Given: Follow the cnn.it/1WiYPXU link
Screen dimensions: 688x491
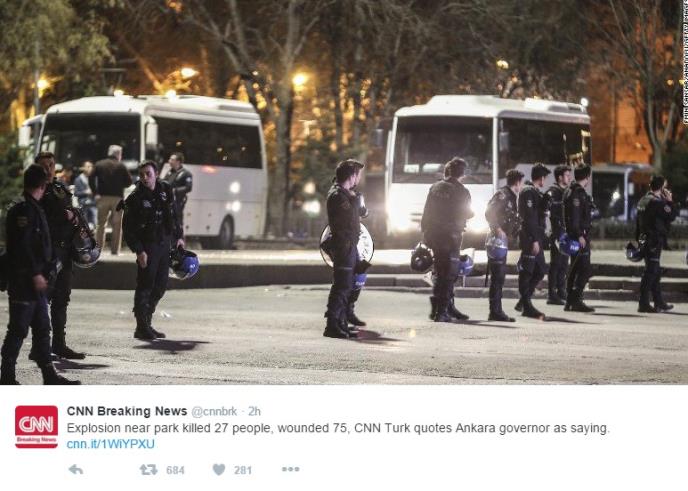Looking at the screenshot, I should tap(111, 444).
